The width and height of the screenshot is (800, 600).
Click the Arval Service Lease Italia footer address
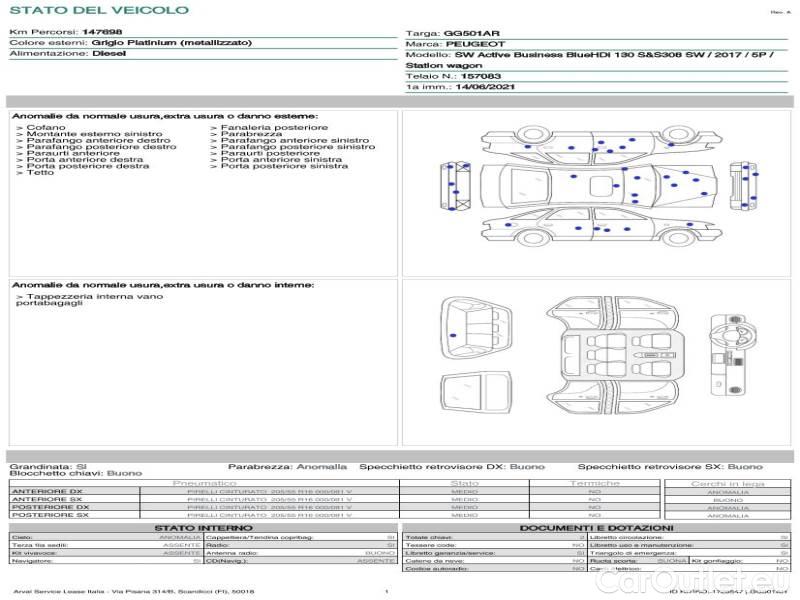[134, 591]
